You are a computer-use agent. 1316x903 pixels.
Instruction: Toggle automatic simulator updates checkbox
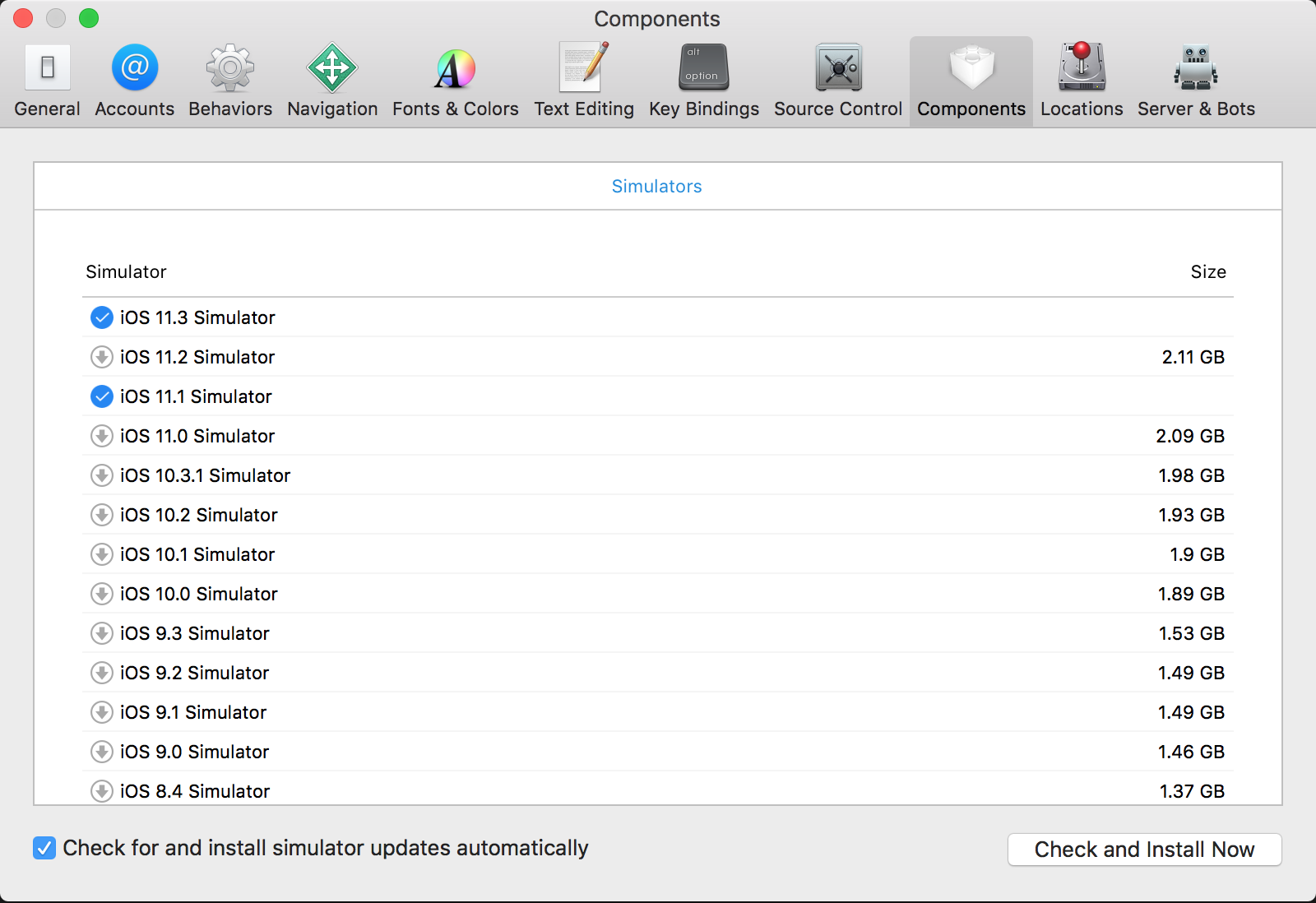click(44, 848)
